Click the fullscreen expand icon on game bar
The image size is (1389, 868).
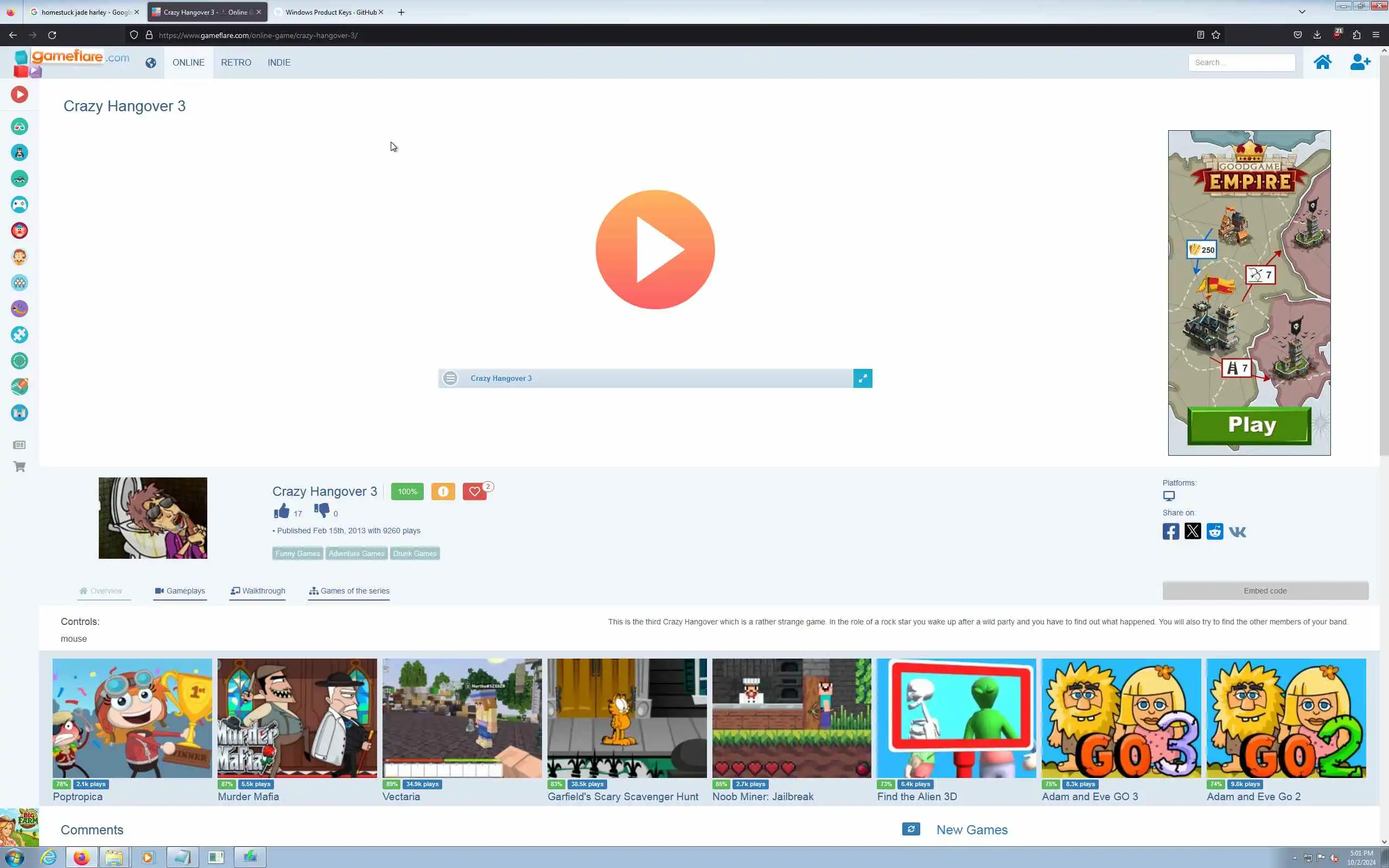point(862,378)
